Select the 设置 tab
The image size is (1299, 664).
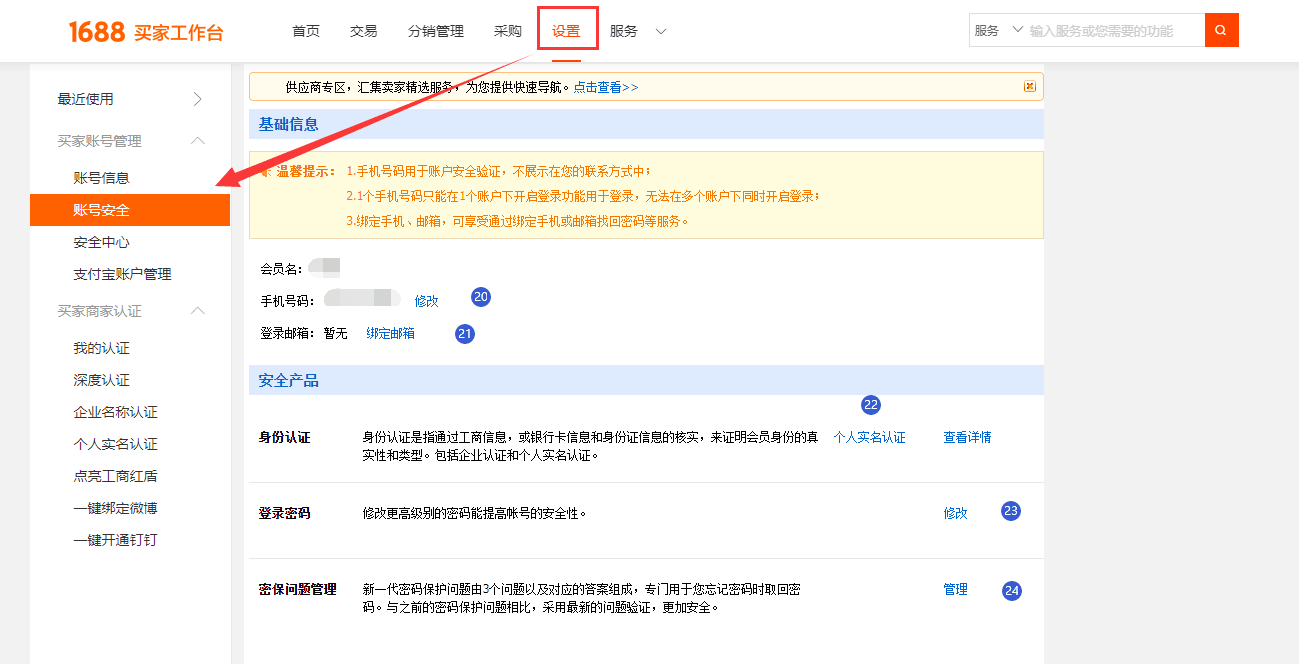(567, 30)
